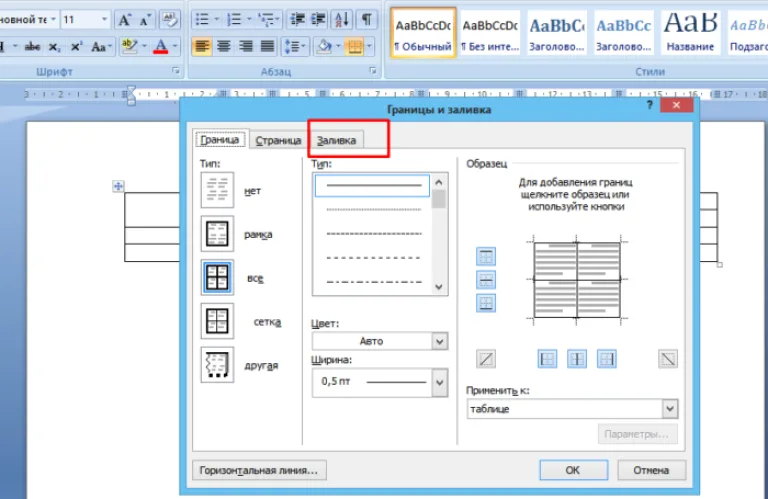Image resolution: width=768 pixels, height=499 pixels.
Task: Confirm with the ОК button
Action: tap(574, 470)
